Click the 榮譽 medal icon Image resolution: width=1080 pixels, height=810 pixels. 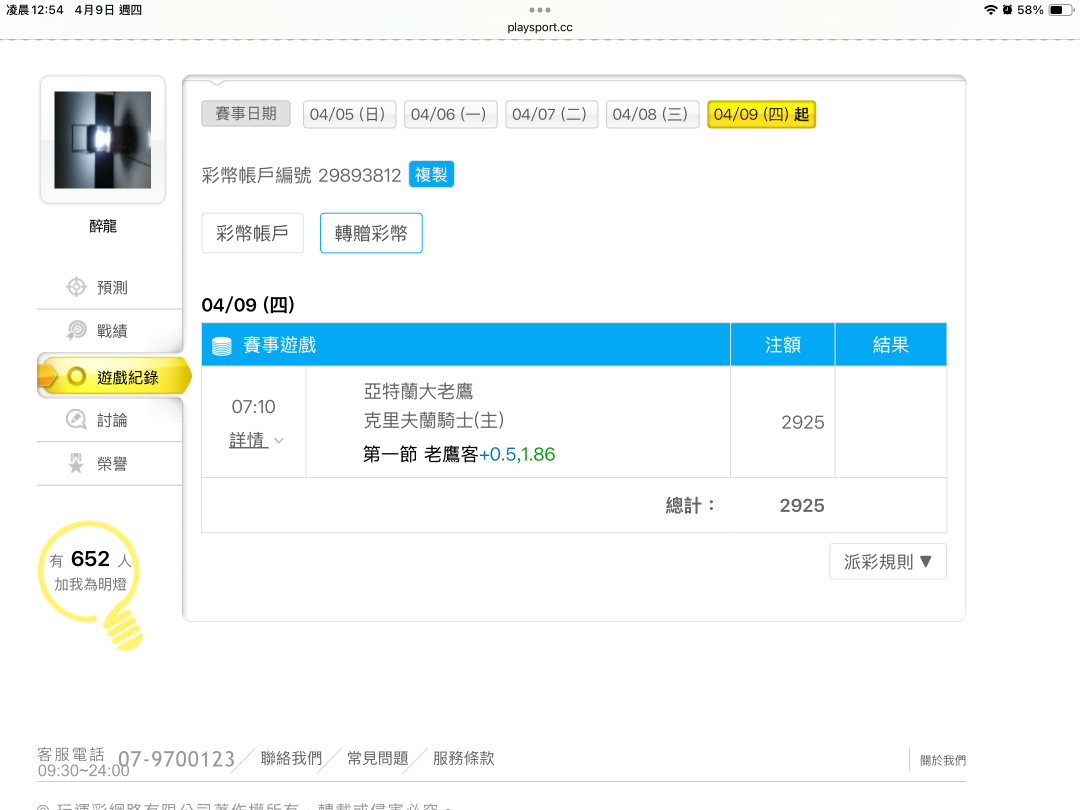[x=76, y=464]
